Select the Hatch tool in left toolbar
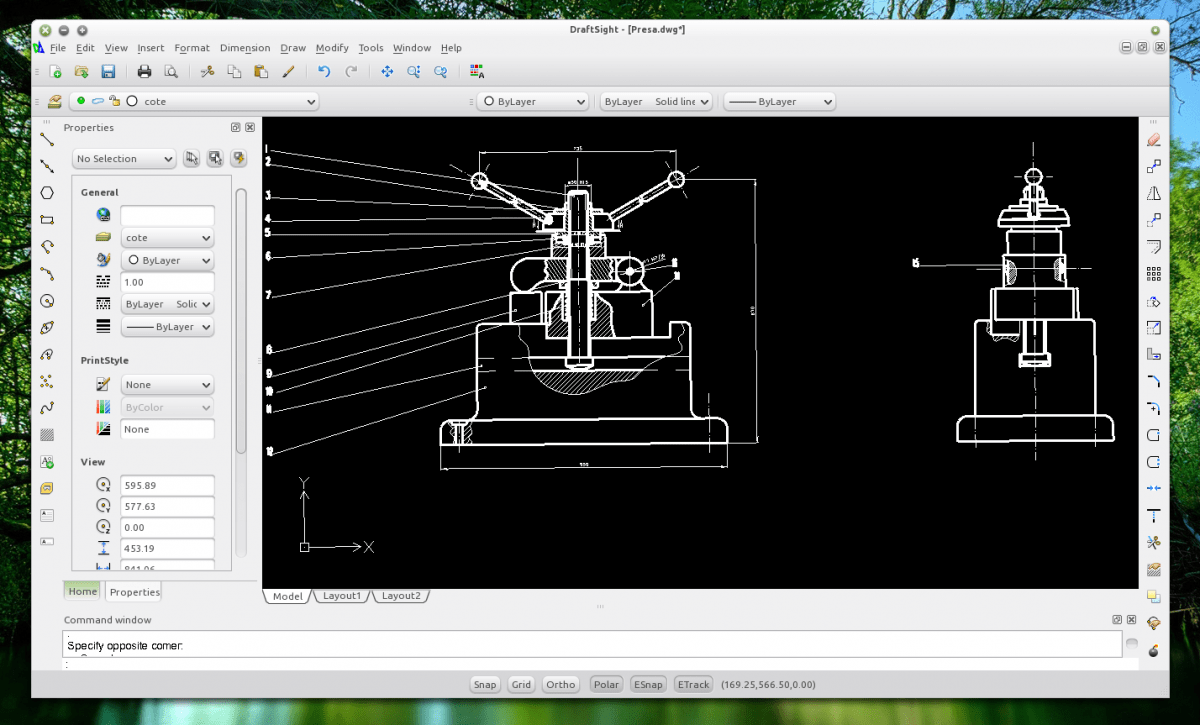The height and width of the screenshot is (725, 1200). pos(47,435)
